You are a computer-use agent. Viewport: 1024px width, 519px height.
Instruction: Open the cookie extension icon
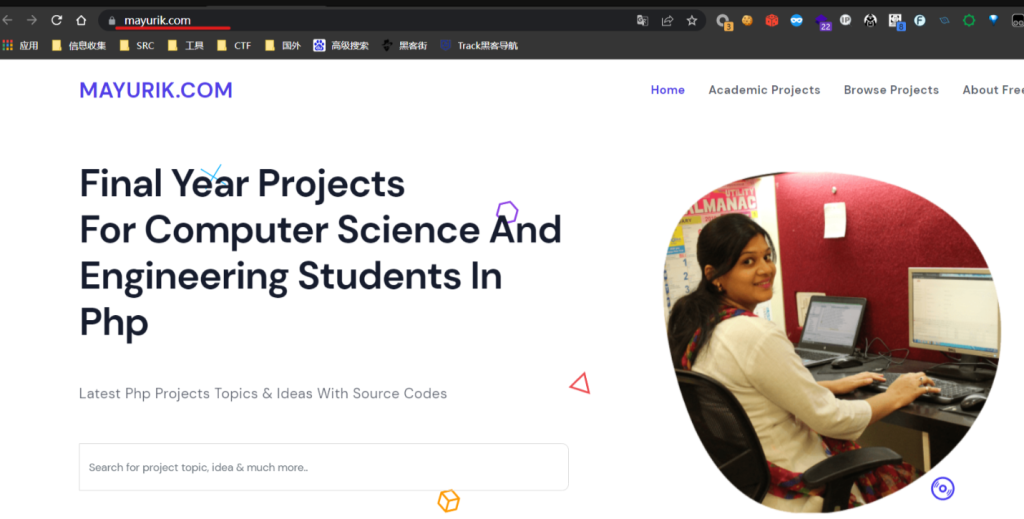747,20
